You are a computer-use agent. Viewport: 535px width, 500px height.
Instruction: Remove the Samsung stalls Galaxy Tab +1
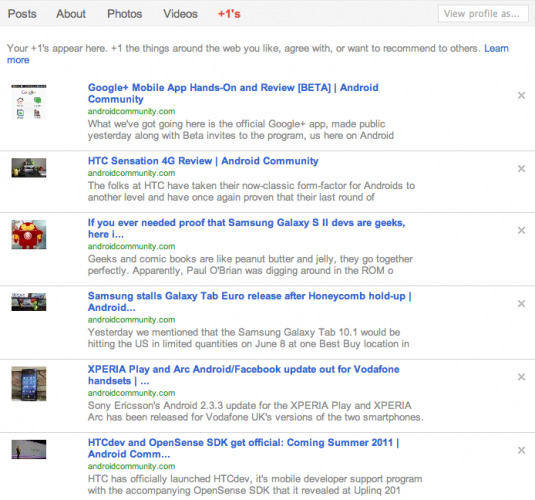pos(521,304)
